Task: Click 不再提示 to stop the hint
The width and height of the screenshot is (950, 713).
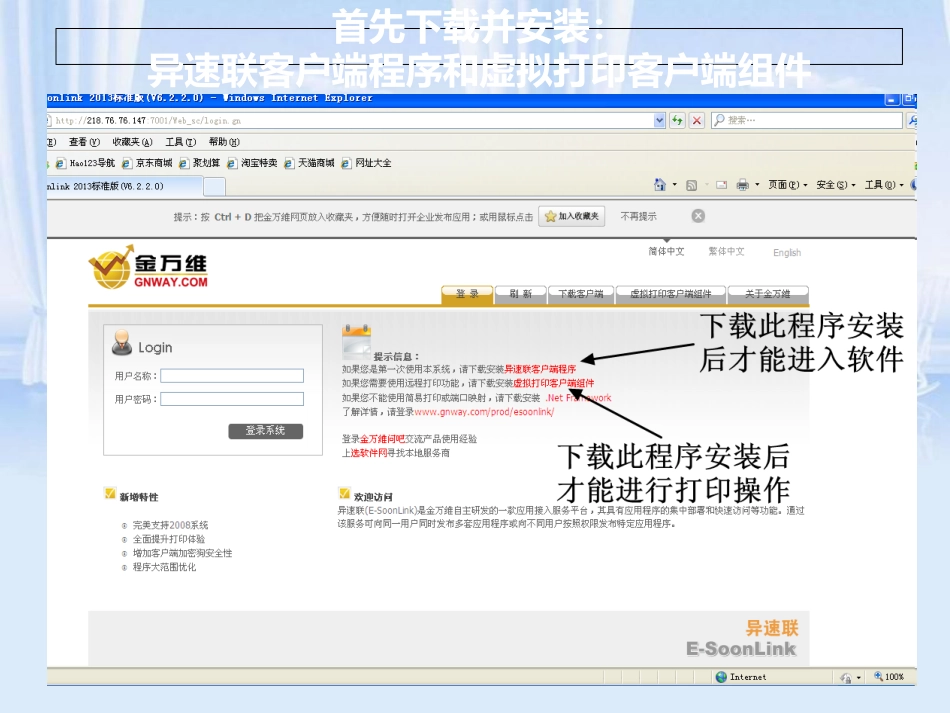Action: 638,216
